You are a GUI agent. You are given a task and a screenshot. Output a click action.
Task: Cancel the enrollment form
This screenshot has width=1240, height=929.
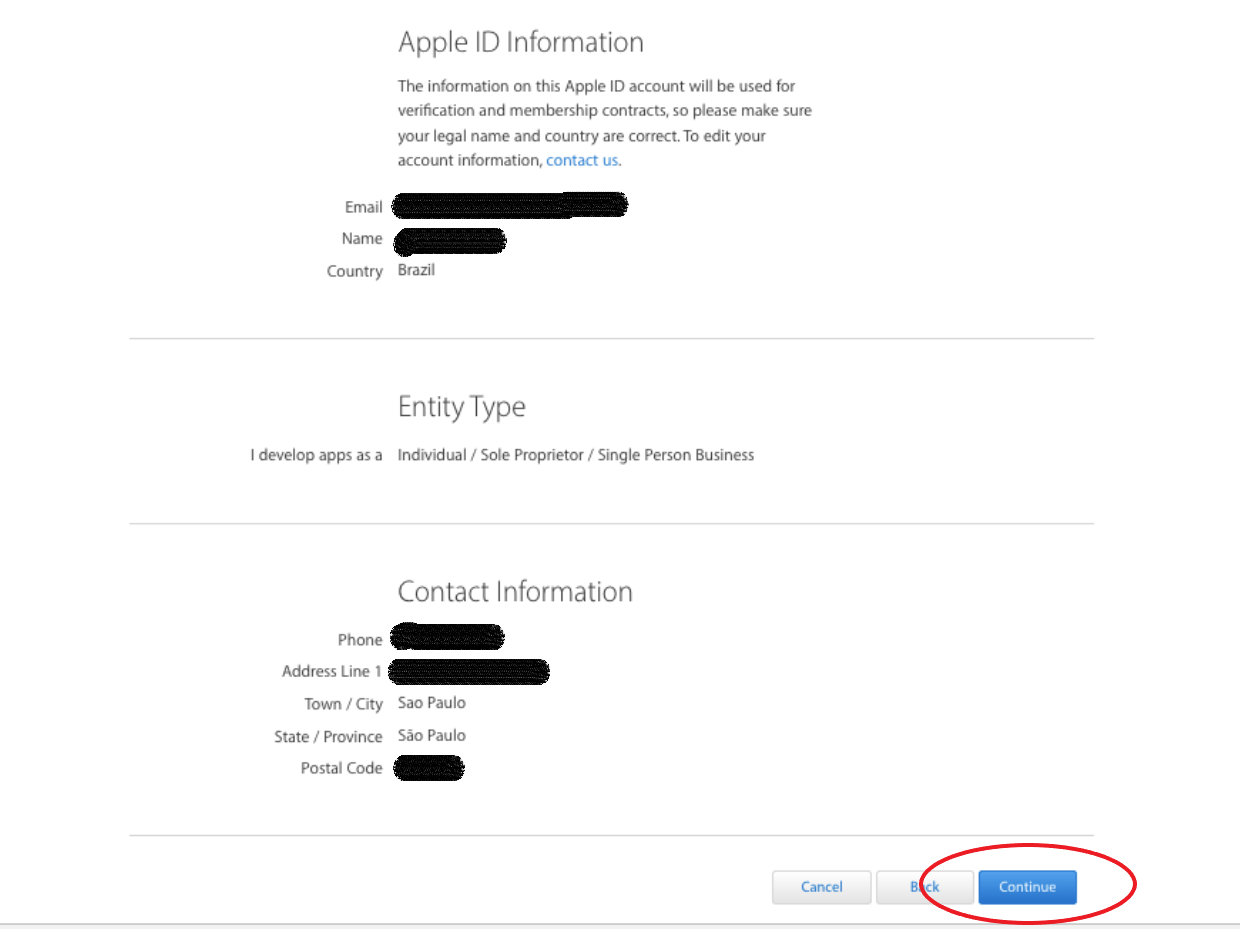click(x=821, y=887)
